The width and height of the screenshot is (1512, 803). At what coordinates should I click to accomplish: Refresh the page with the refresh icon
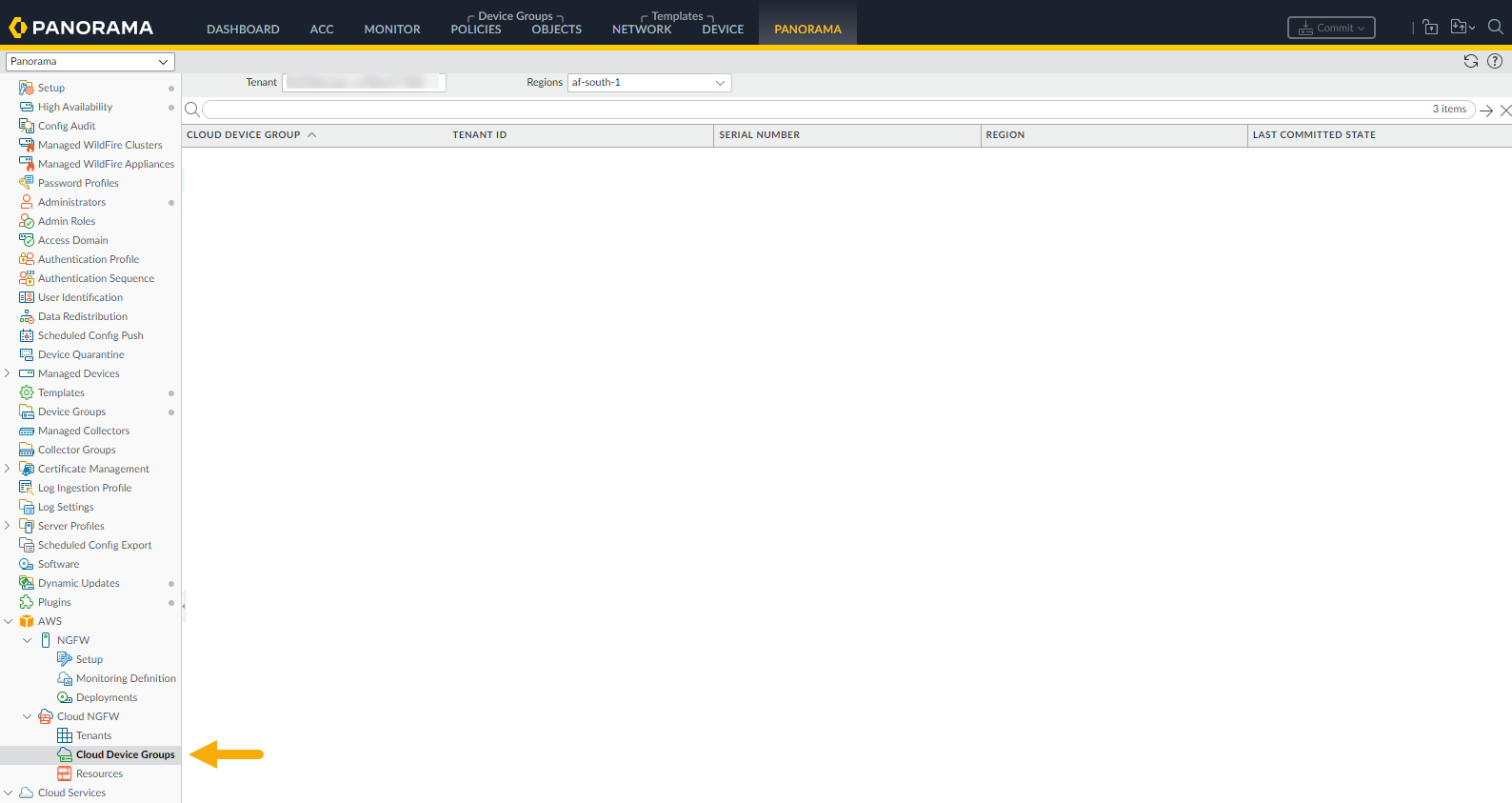pyautogui.click(x=1471, y=61)
